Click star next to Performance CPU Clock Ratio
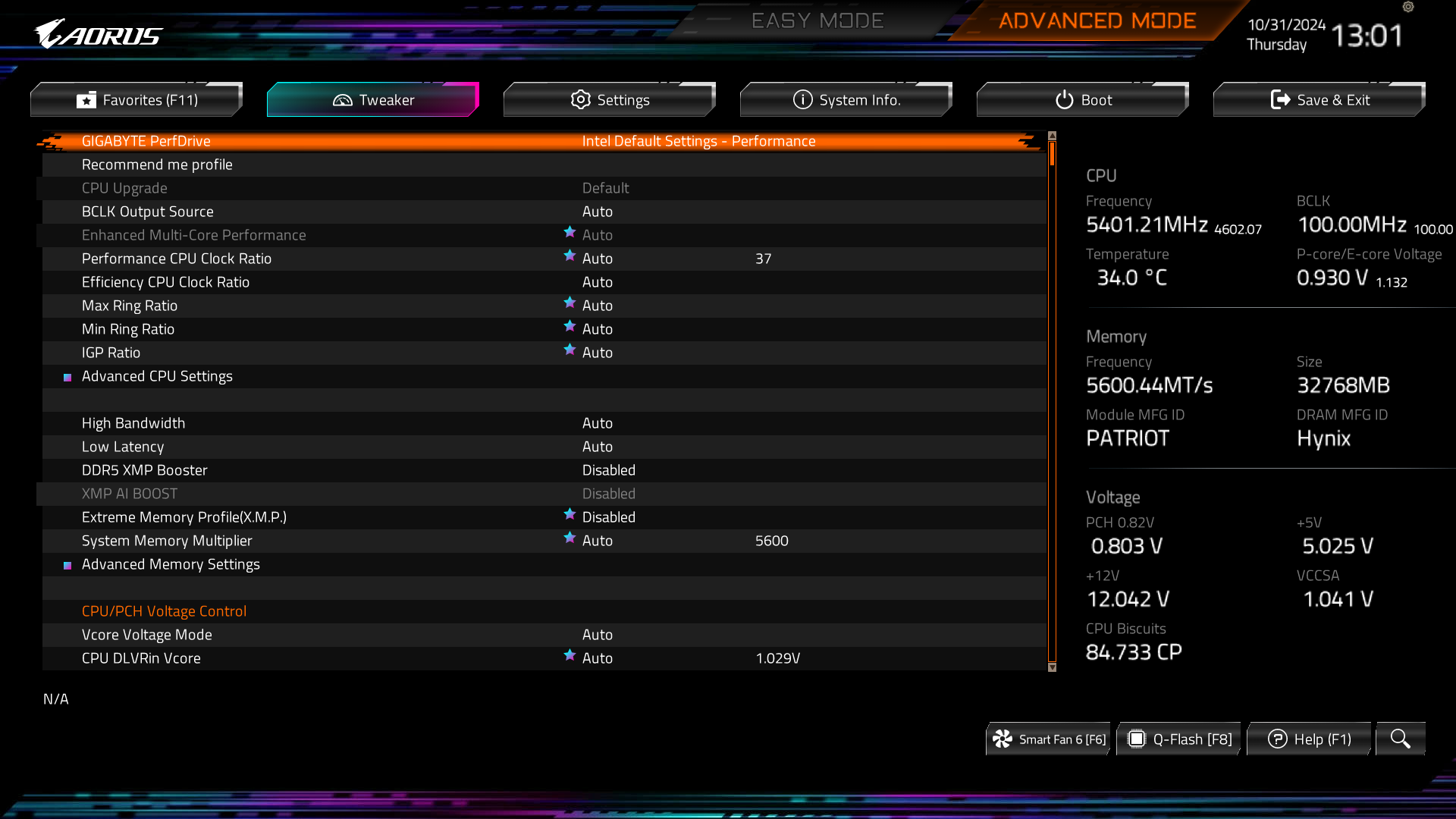 pyautogui.click(x=570, y=256)
